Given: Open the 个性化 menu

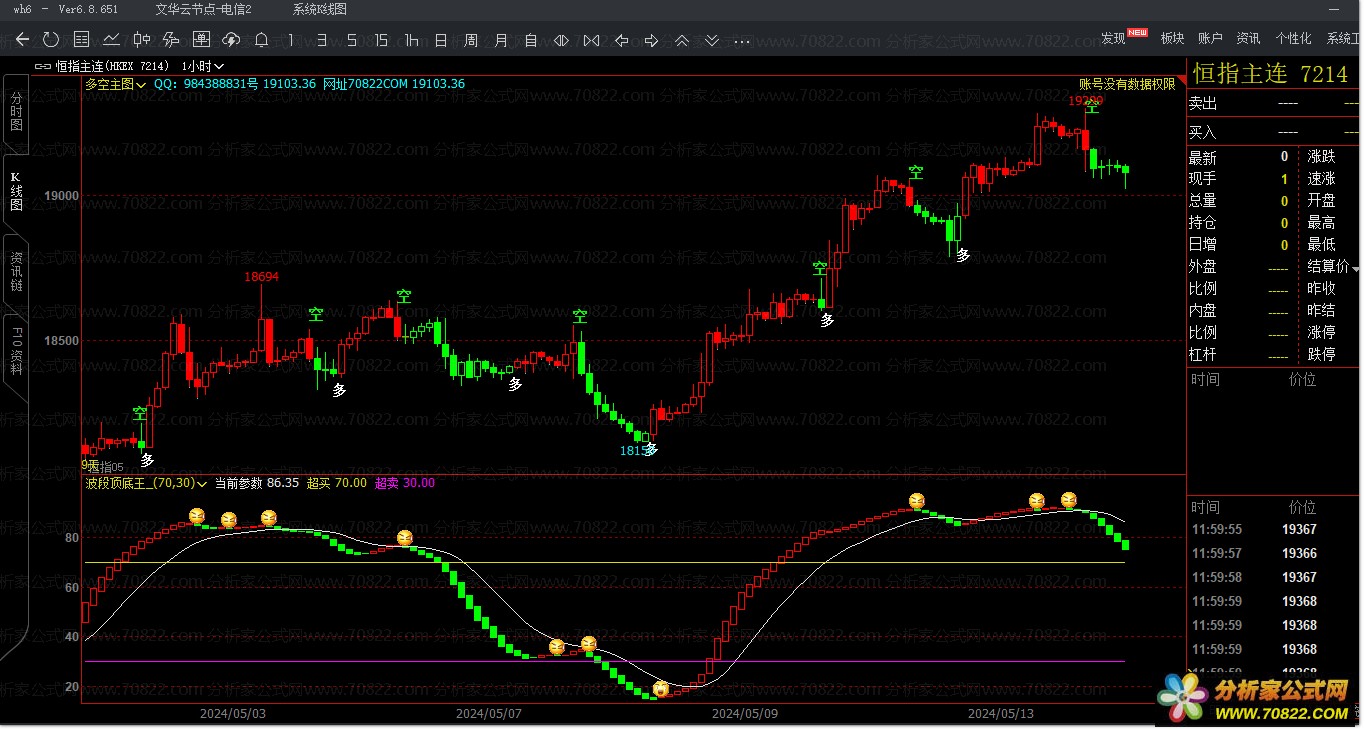Looking at the screenshot, I should pyautogui.click(x=1293, y=38).
